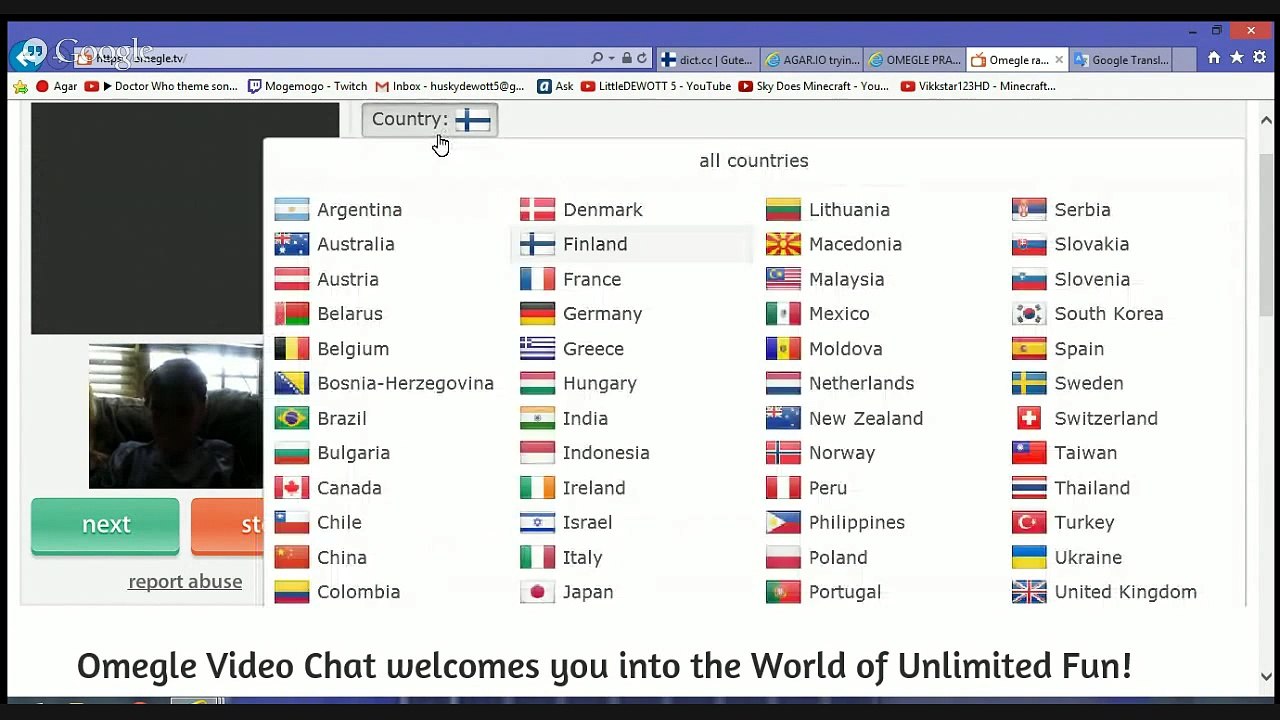Click the Germany flag icon
The height and width of the screenshot is (720, 1280).
click(x=537, y=314)
